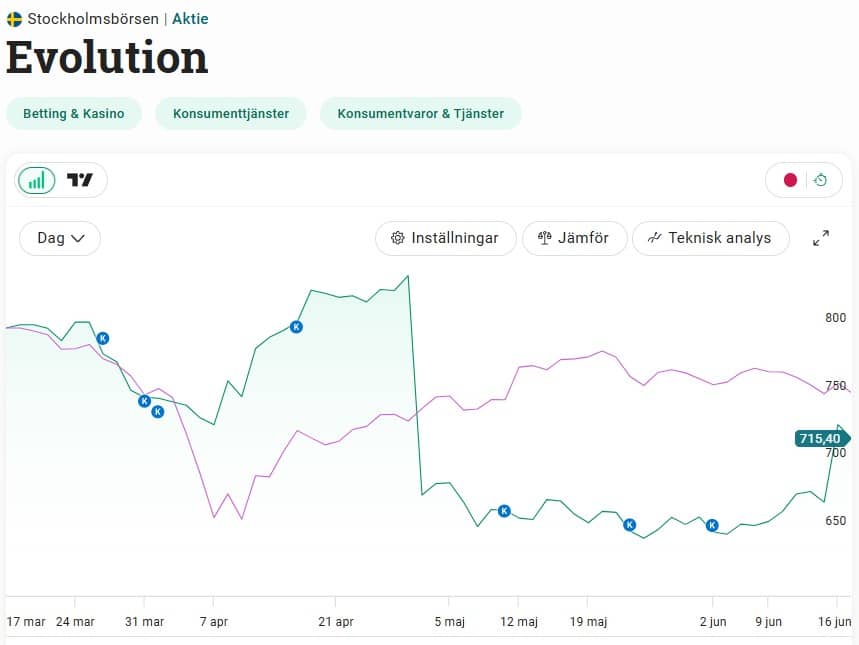The height and width of the screenshot is (645, 859).
Task: Open Konsumentvaror & Tjänster category tag
Action: click(x=420, y=113)
